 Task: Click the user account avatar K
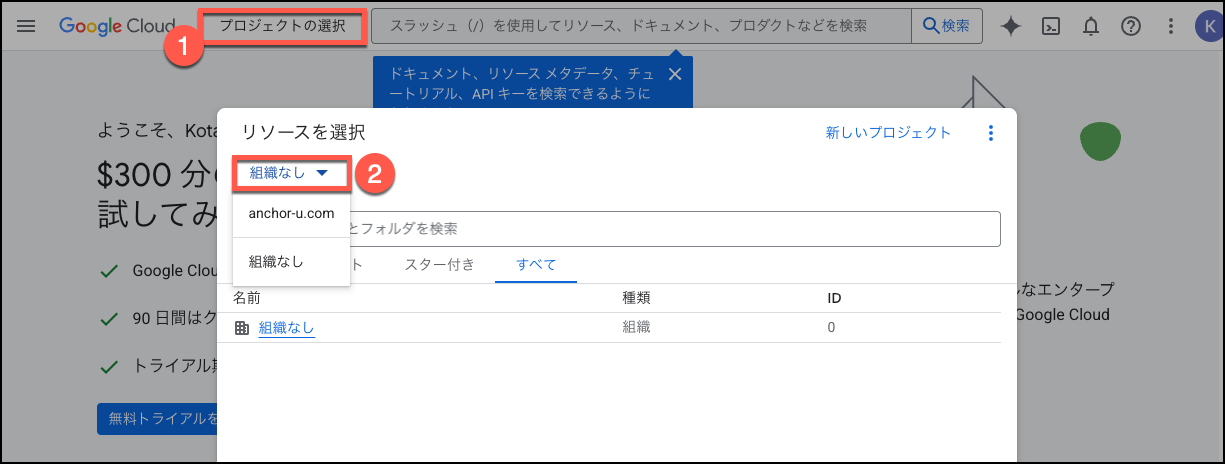coord(1207,27)
